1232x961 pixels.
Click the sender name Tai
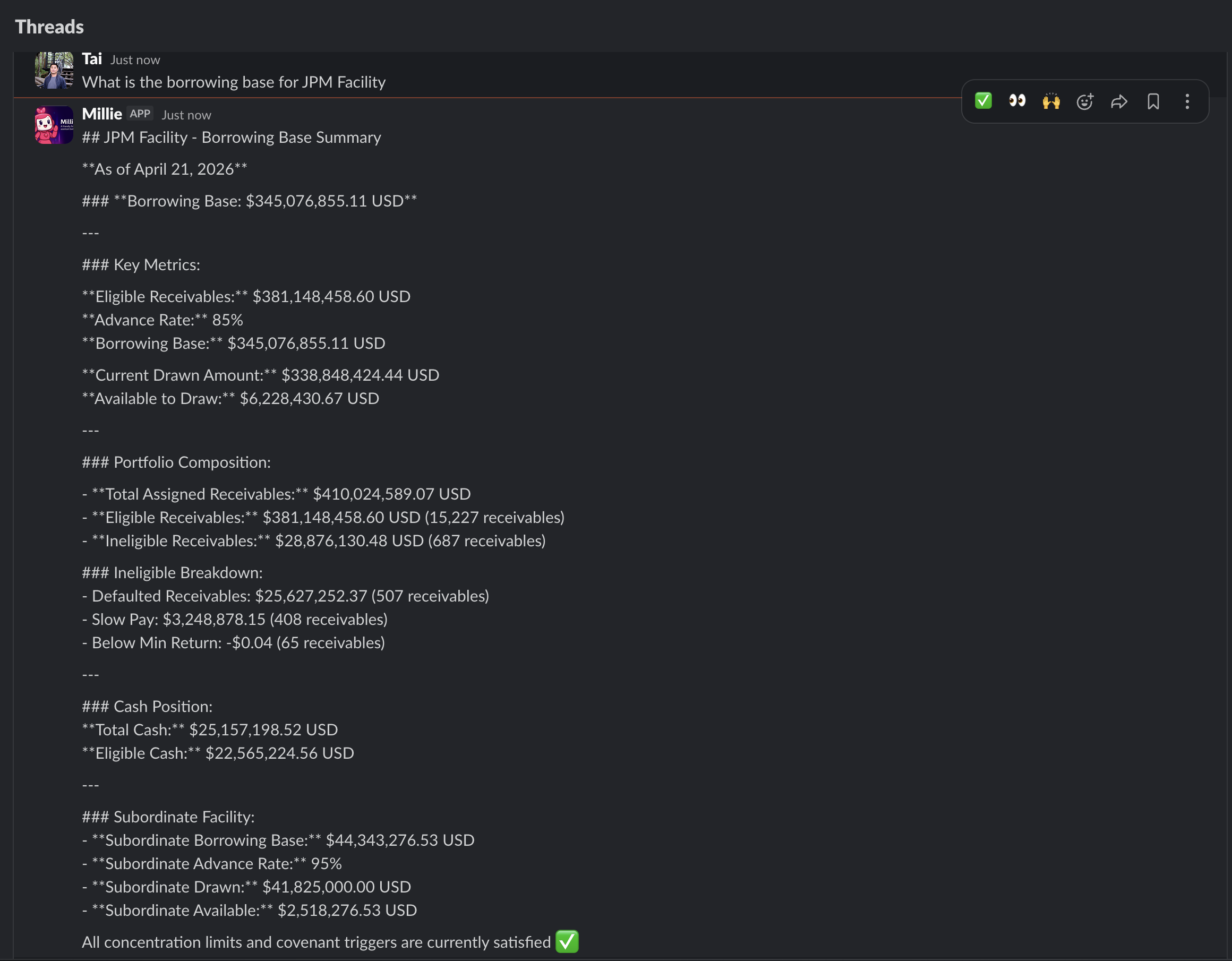tap(92, 59)
